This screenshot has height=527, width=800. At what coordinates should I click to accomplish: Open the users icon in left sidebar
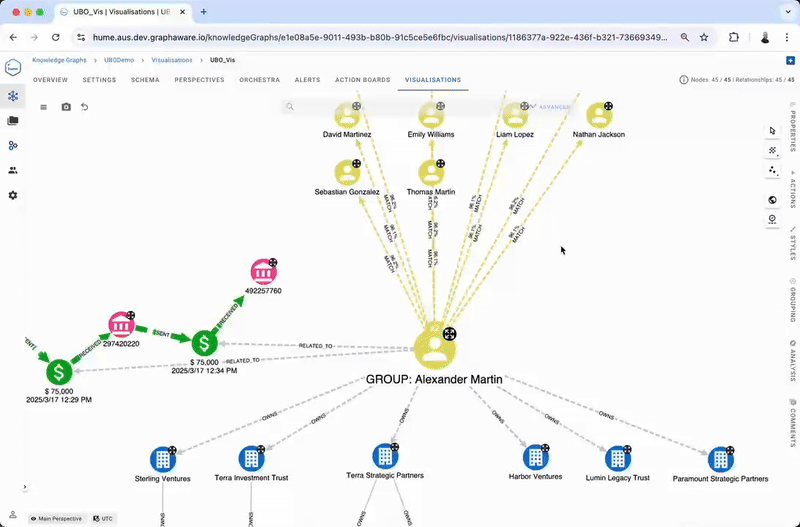coord(13,170)
